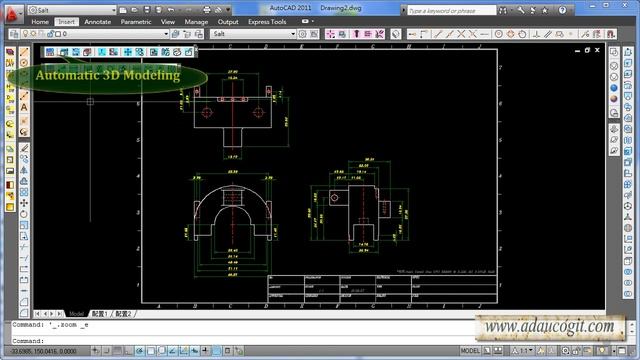Click the workspace settings gear icon in status bar
Screen dimensions: 640x360
coord(565,351)
